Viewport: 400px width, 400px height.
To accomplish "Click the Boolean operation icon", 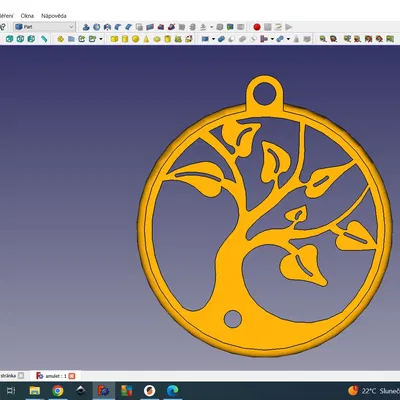I will (221, 39).
